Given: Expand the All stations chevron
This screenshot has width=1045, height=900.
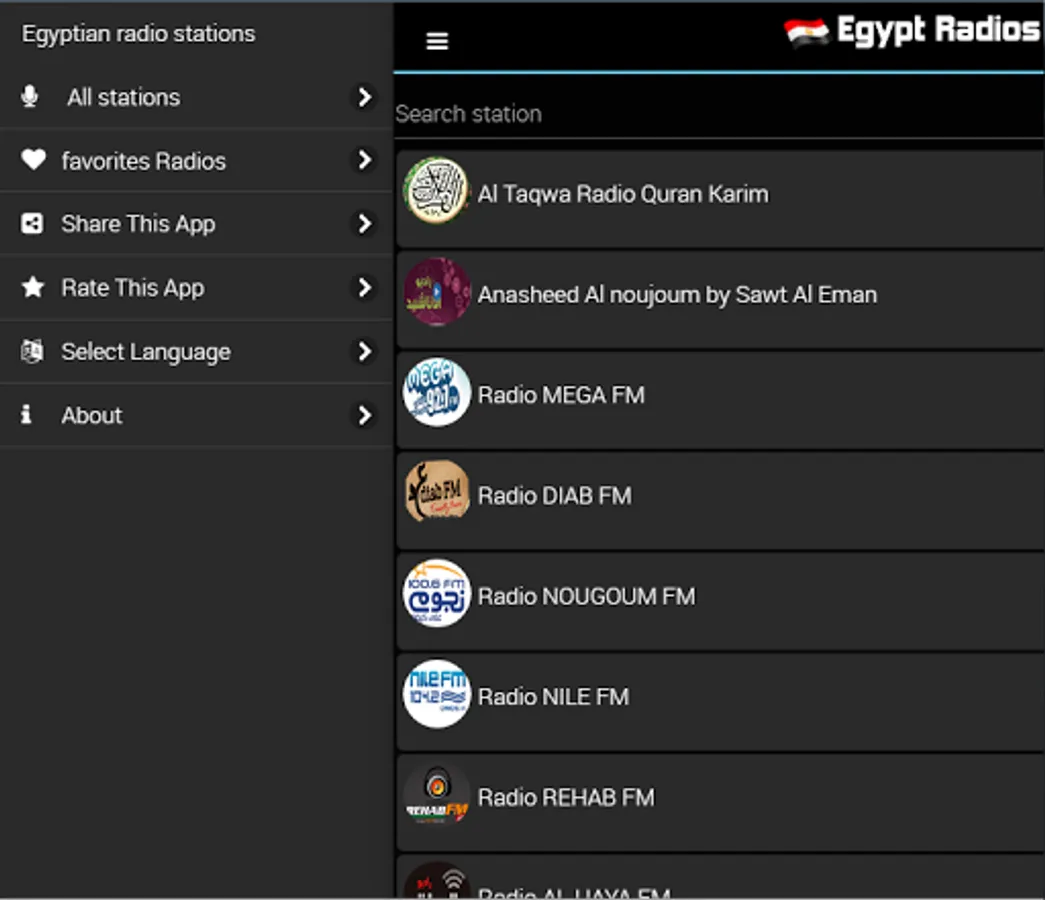Looking at the screenshot, I should point(364,97).
